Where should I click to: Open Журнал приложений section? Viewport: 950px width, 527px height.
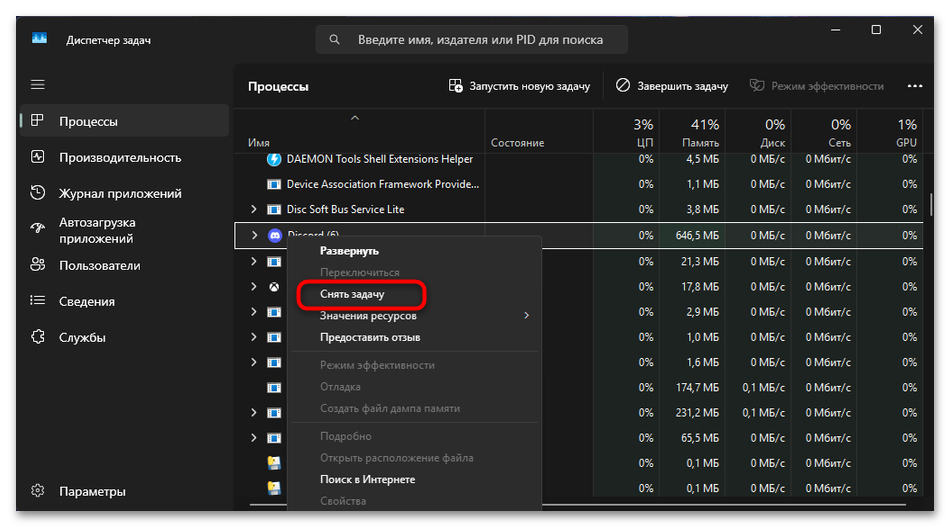(124, 193)
